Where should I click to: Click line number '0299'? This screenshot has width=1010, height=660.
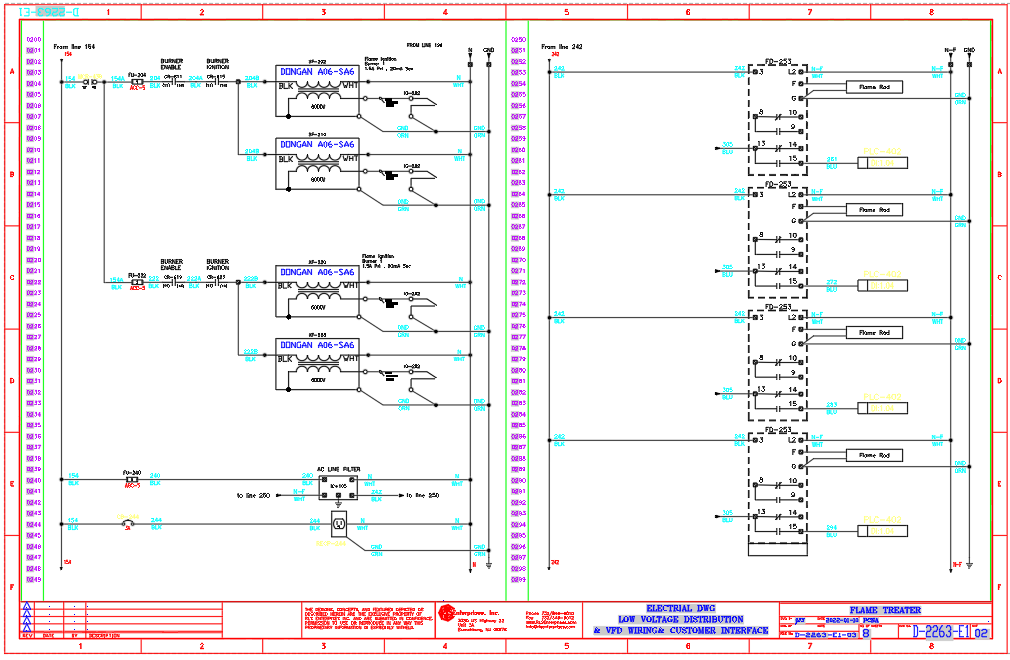point(518,580)
